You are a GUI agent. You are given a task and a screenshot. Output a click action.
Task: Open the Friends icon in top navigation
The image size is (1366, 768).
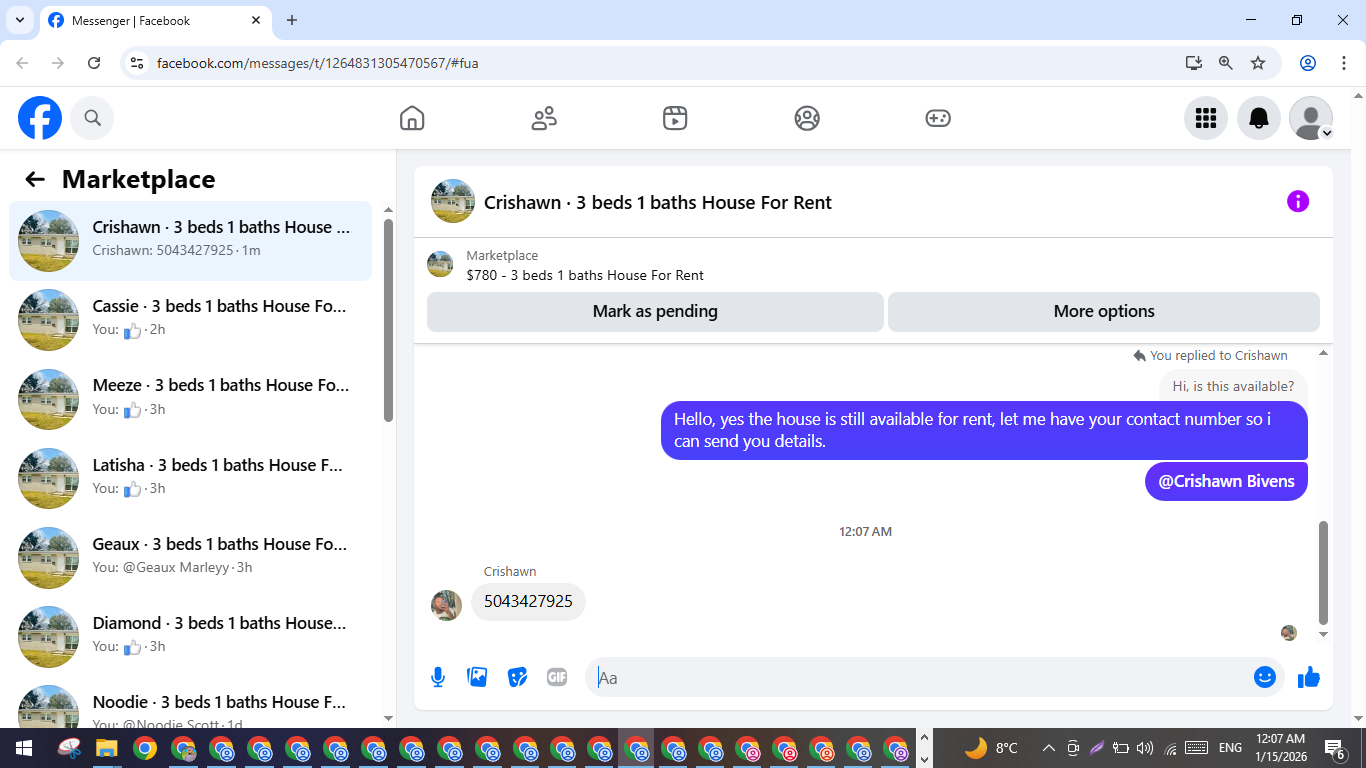point(544,118)
